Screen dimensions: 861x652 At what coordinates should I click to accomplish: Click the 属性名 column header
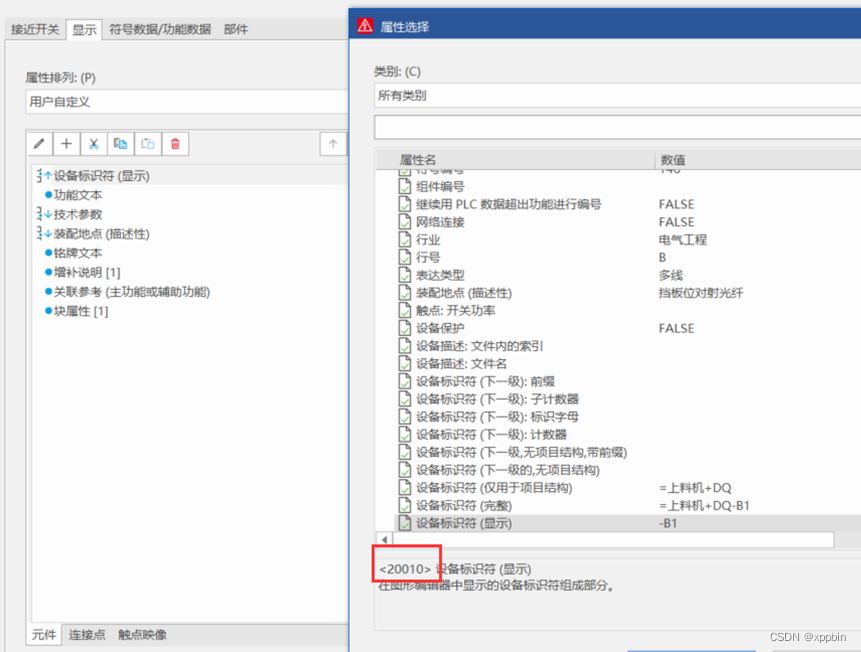pyautogui.click(x=418, y=160)
